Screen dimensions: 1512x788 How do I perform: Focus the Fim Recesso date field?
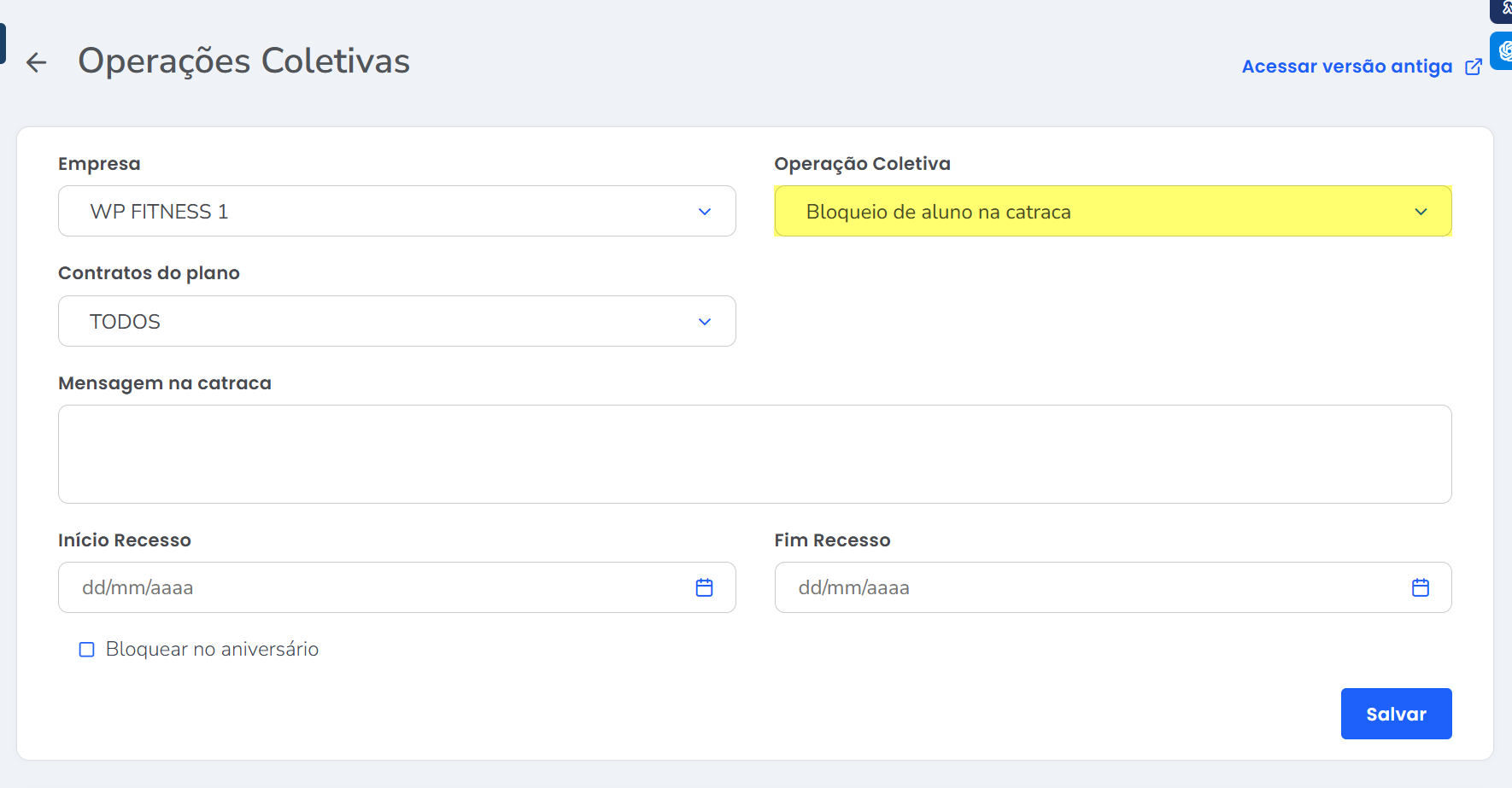point(1093,587)
